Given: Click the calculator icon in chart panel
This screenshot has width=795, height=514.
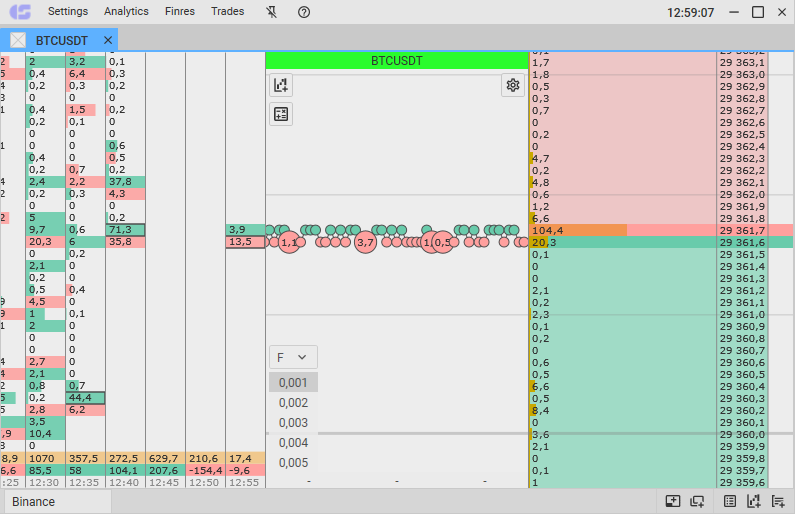Looking at the screenshot, I should 281,114.
